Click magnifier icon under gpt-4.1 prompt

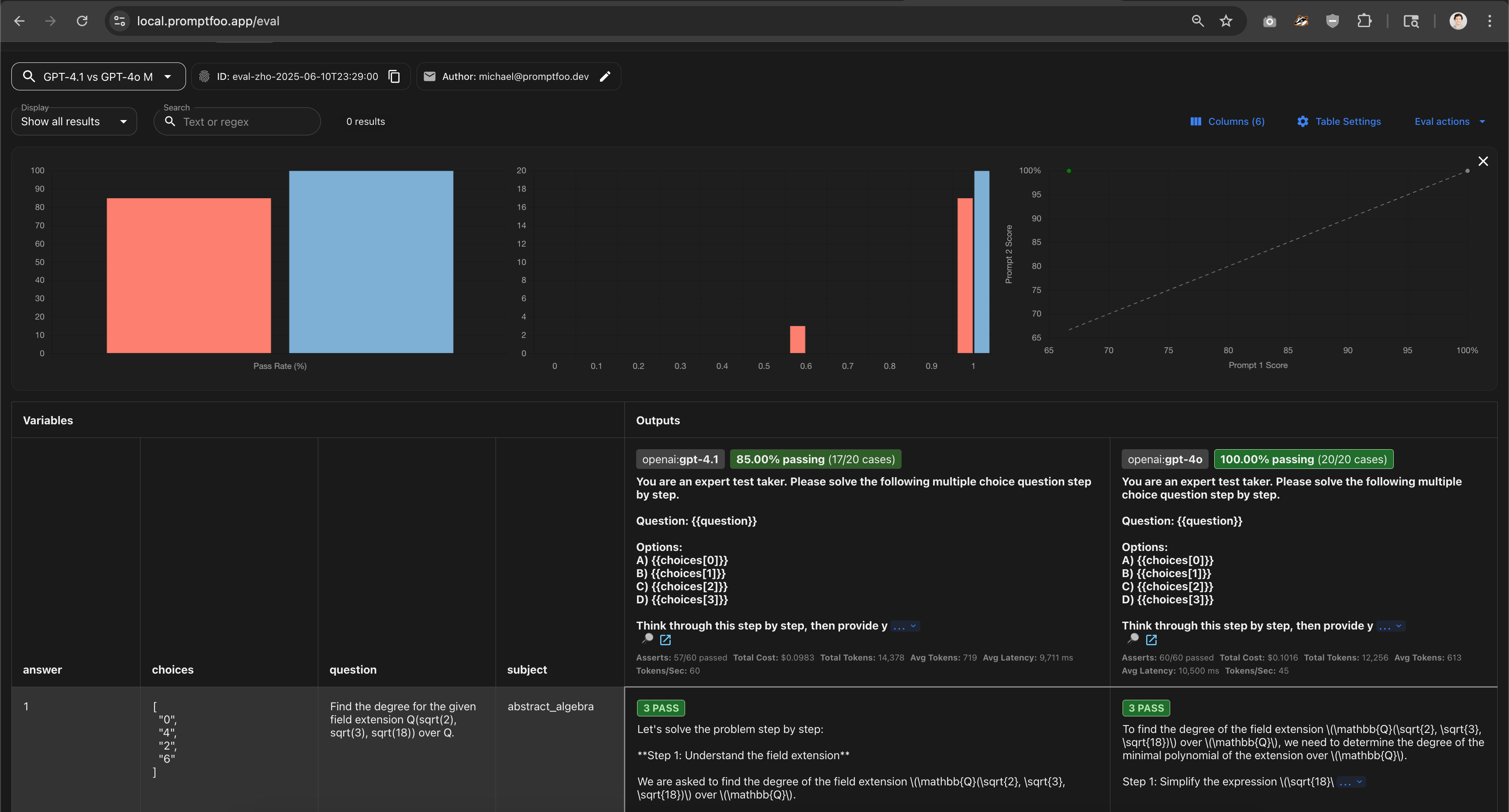(647, 639)
